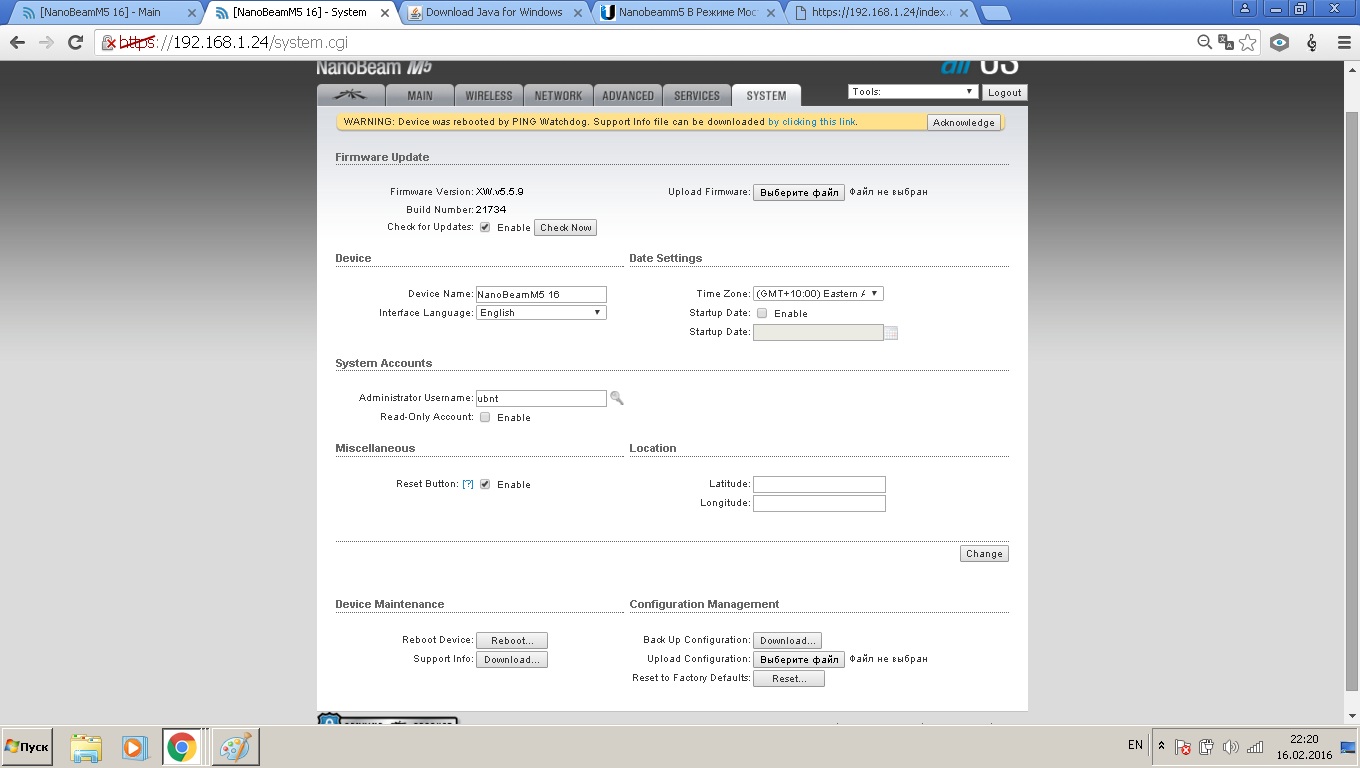Image resolution: width=1360 pixels, height=768 pixels.
Task: Reload the page with the refresh icon
Action: click(x=75, y=43)
